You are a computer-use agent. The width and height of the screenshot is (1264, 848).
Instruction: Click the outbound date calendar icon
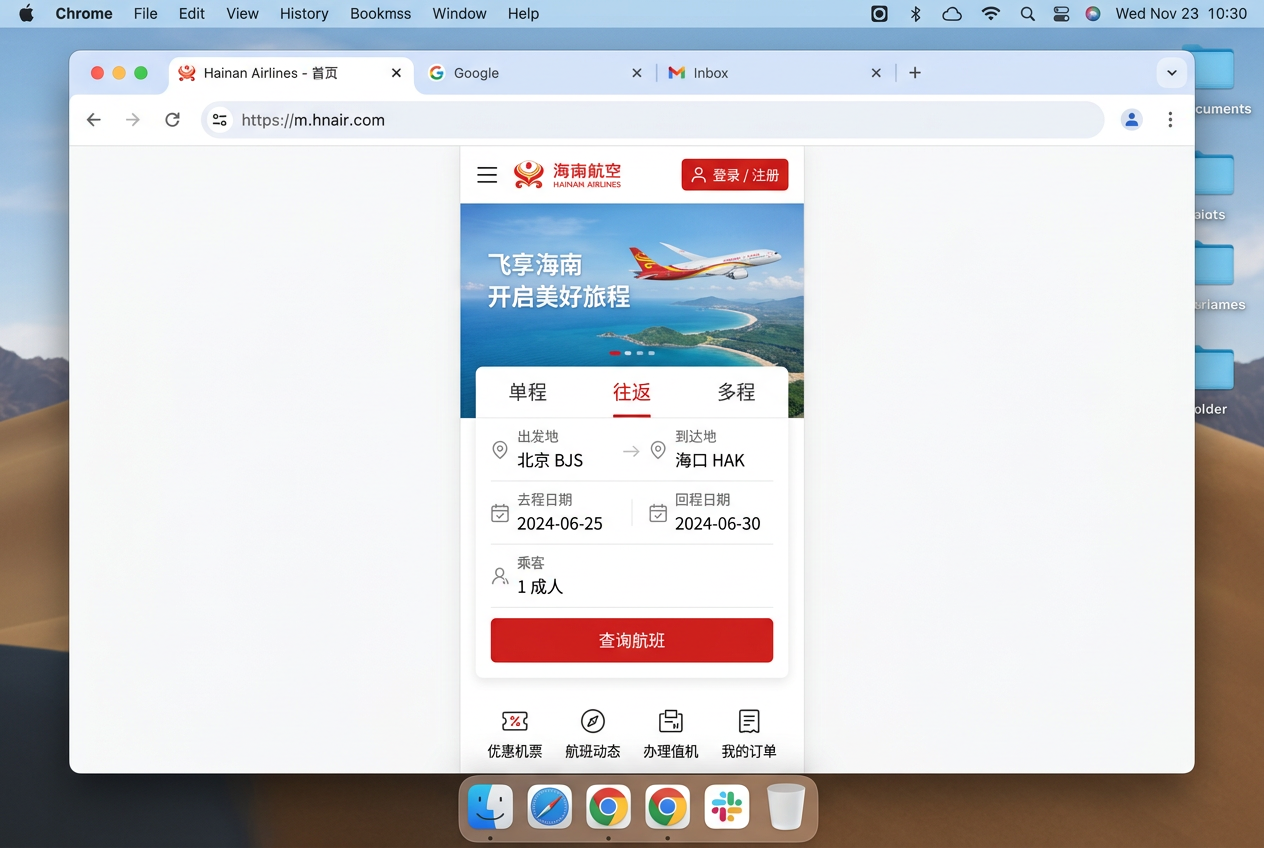click(x=500, y=513)
